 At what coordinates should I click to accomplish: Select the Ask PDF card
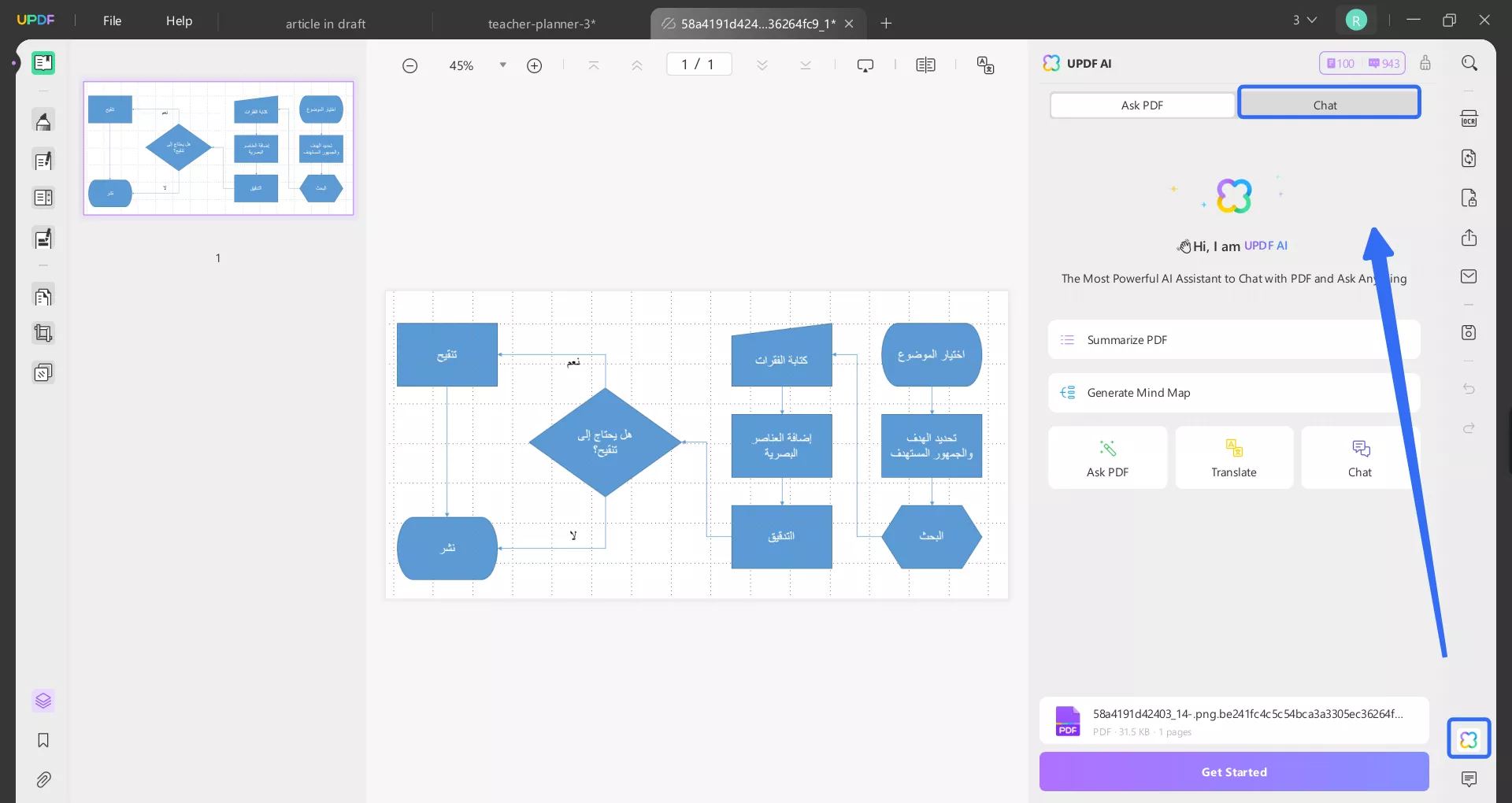coord(1107,457)
